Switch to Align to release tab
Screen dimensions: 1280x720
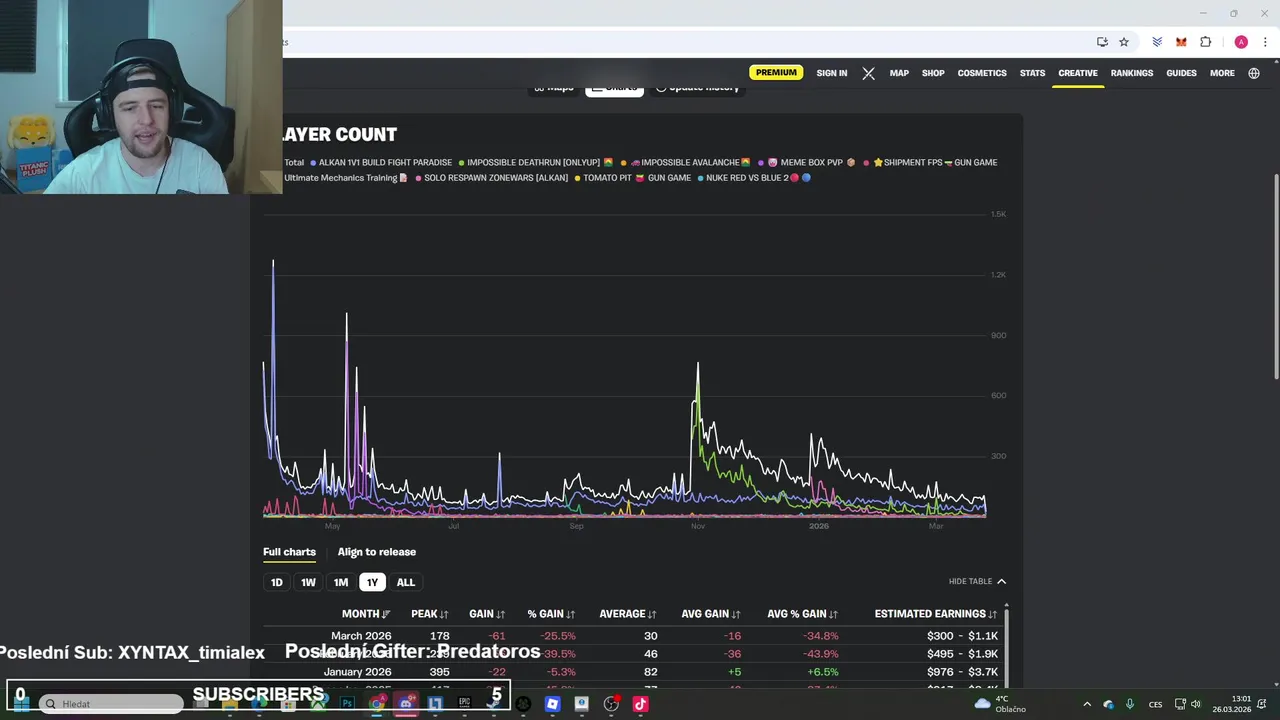[376, 552]
